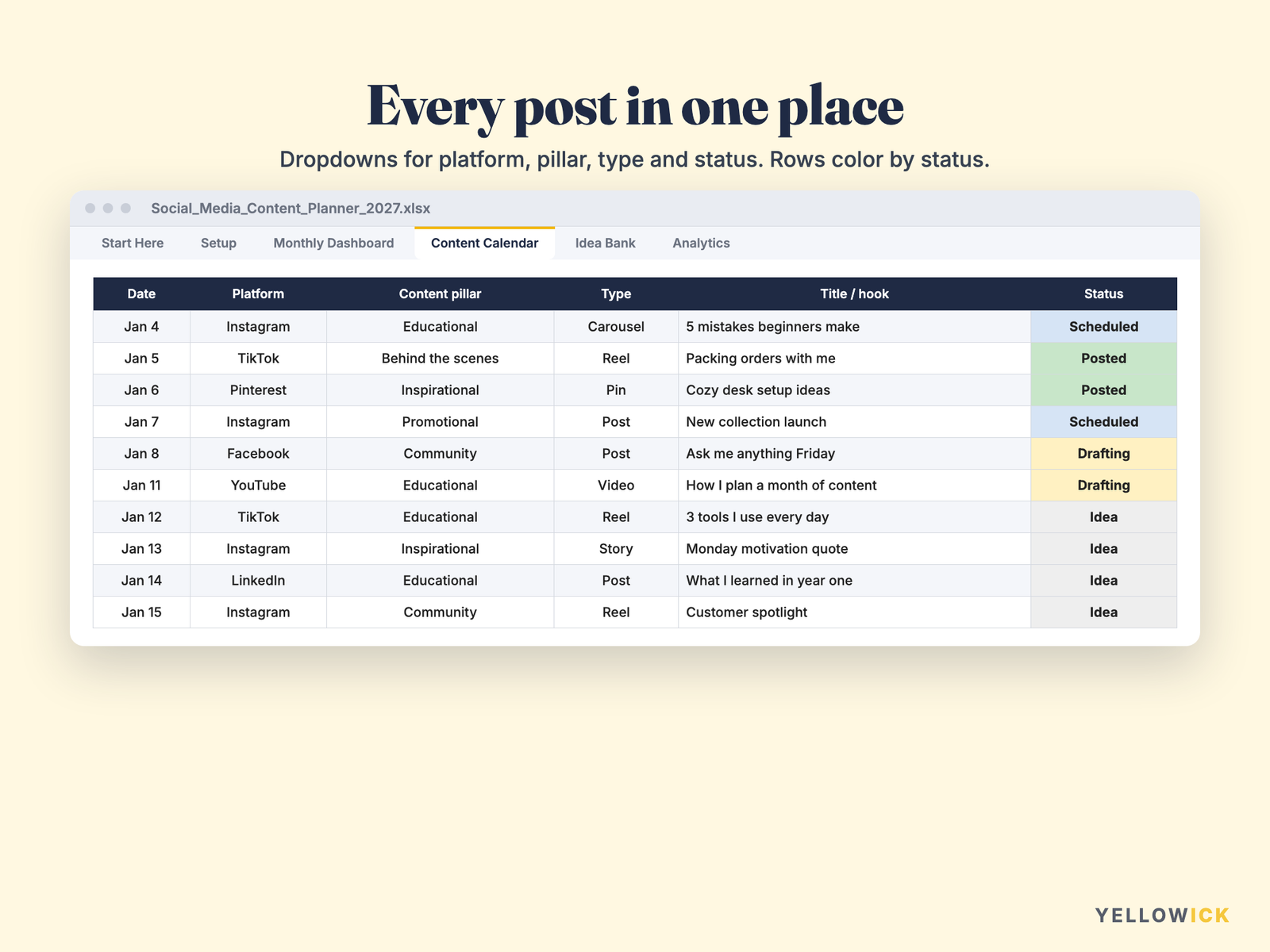1270x952 pixels.
Task: Click the 'Ask me anything Friday' title
Action: [x=760, y=454]
